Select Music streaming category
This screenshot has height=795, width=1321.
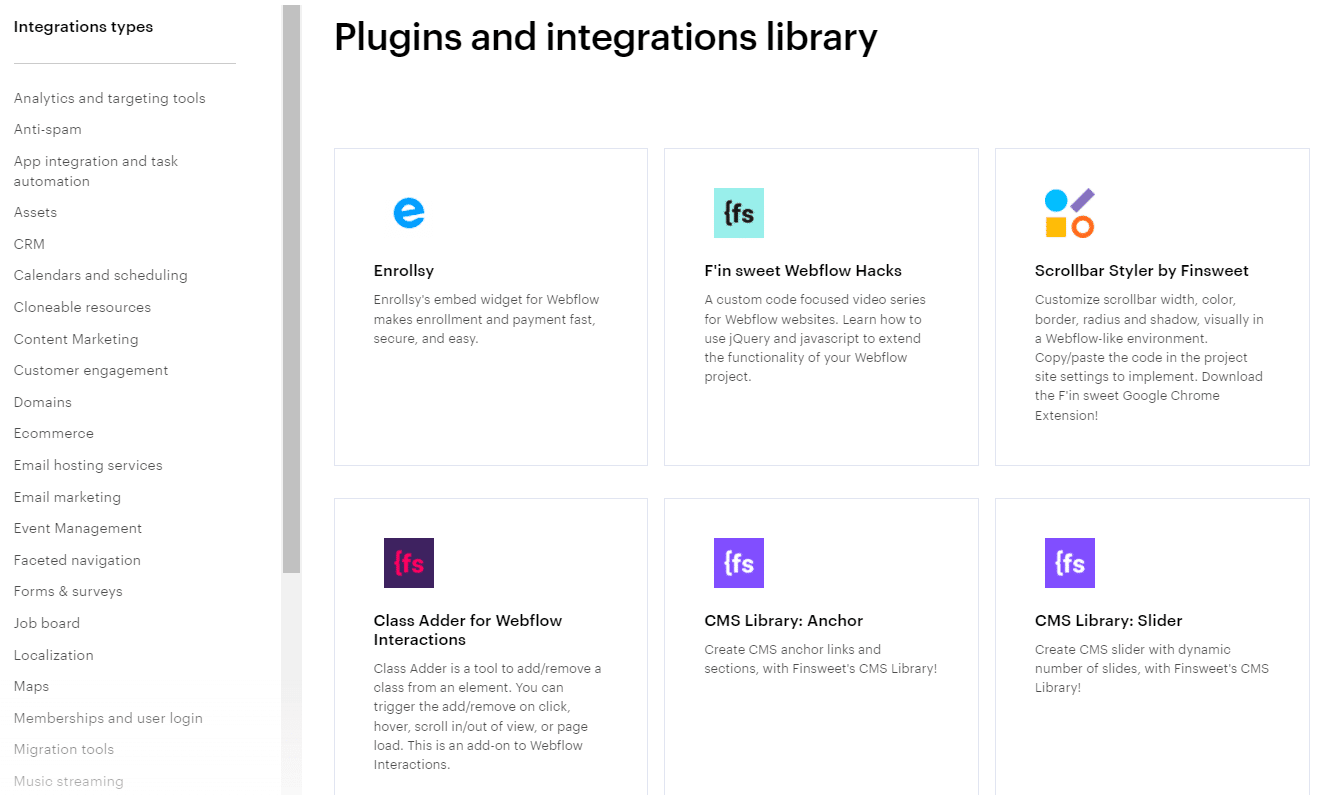coord(69,781)
